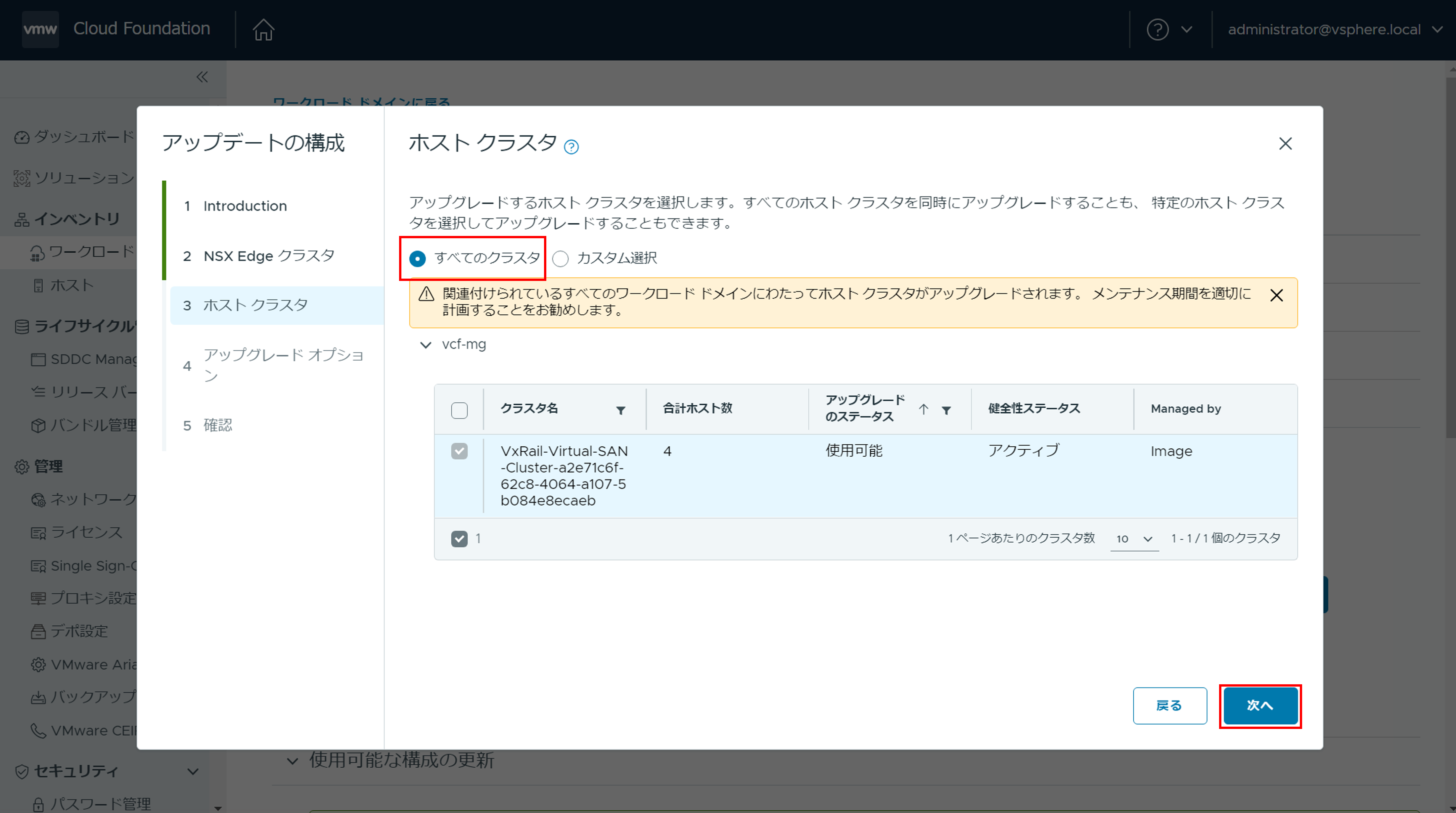Click the 次へ next button
The height and width of the screenshot is (813, 1456).
click(x=1260, y=705)
